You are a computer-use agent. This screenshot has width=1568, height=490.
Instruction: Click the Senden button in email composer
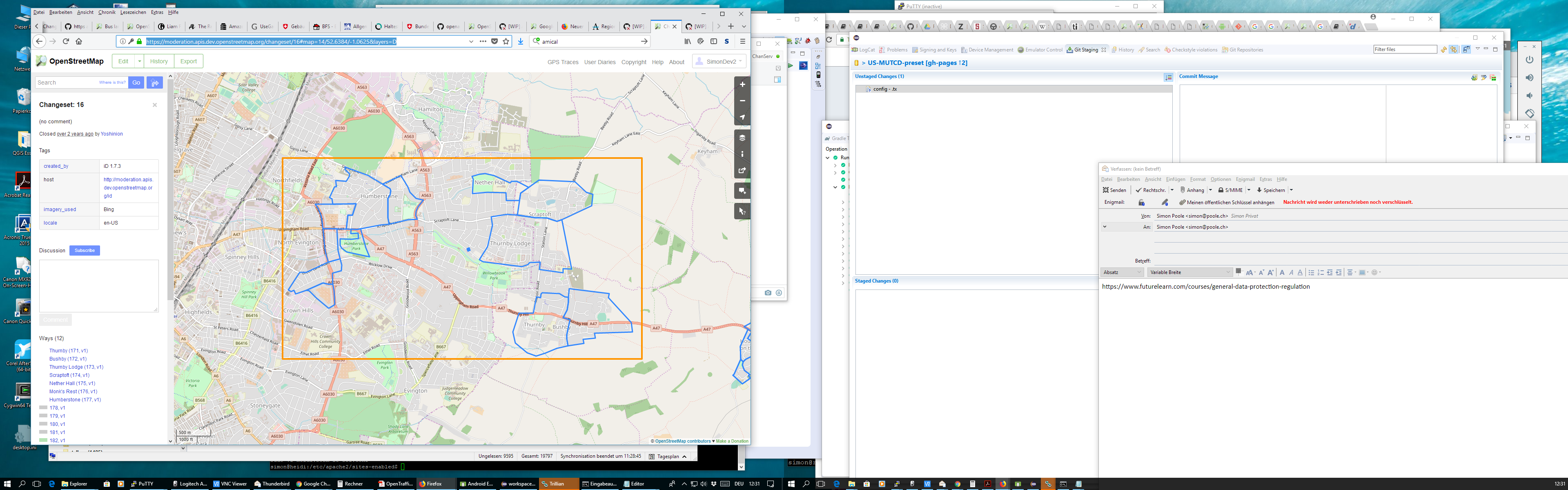1114,190
